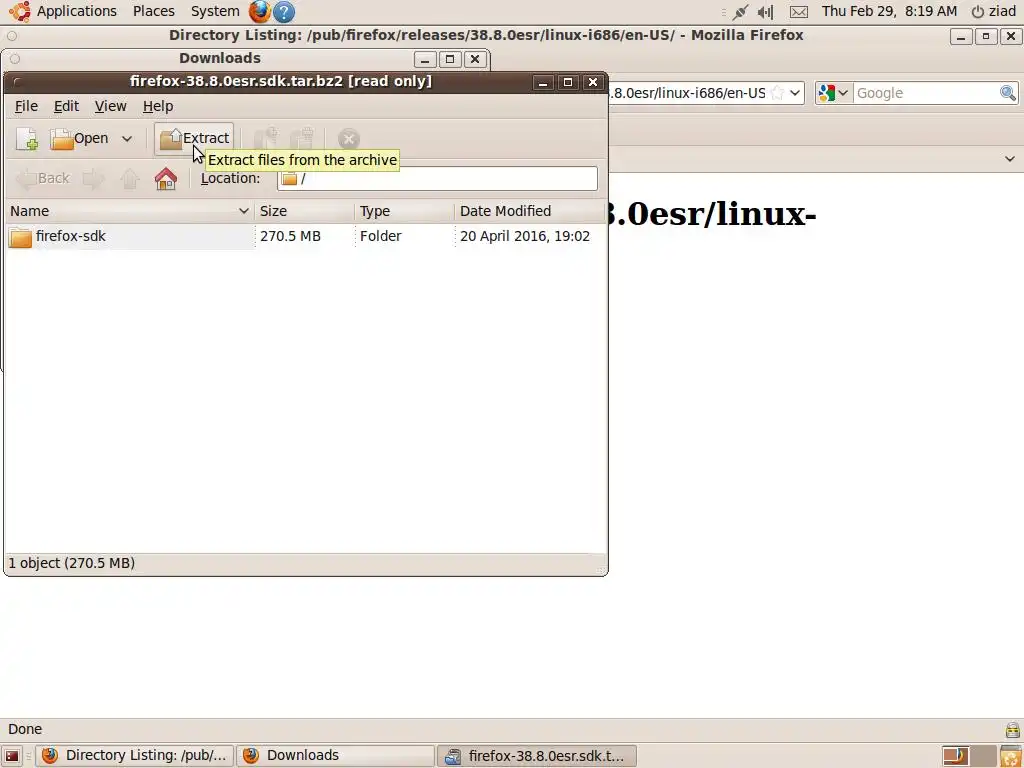The height and width of the screenshot is (768, 1024).
Task: Bookmark page with the star icon
Action: (777, 93)
